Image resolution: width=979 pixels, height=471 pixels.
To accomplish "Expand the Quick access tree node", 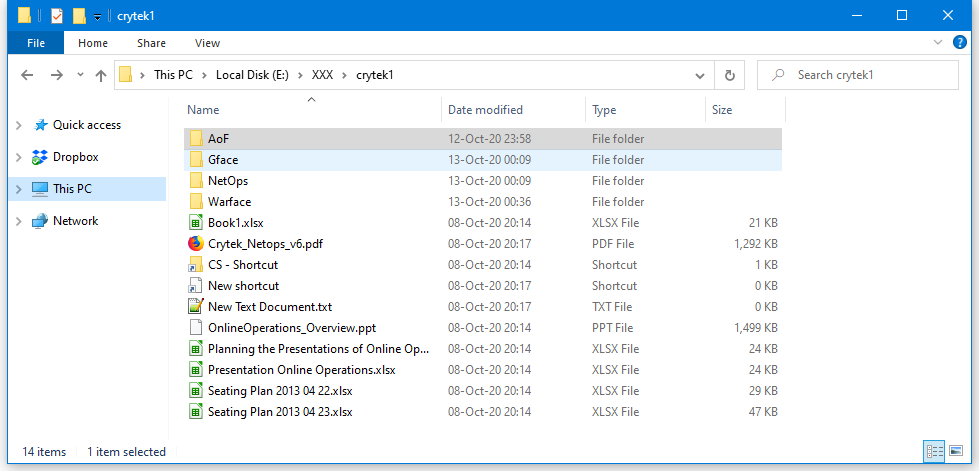I will [18, 126].
